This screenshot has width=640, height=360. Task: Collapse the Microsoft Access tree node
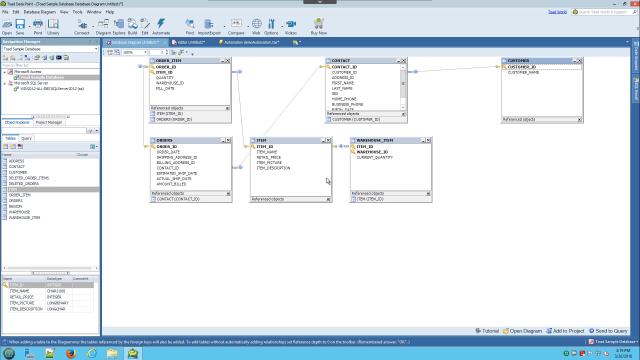point(5,72)
